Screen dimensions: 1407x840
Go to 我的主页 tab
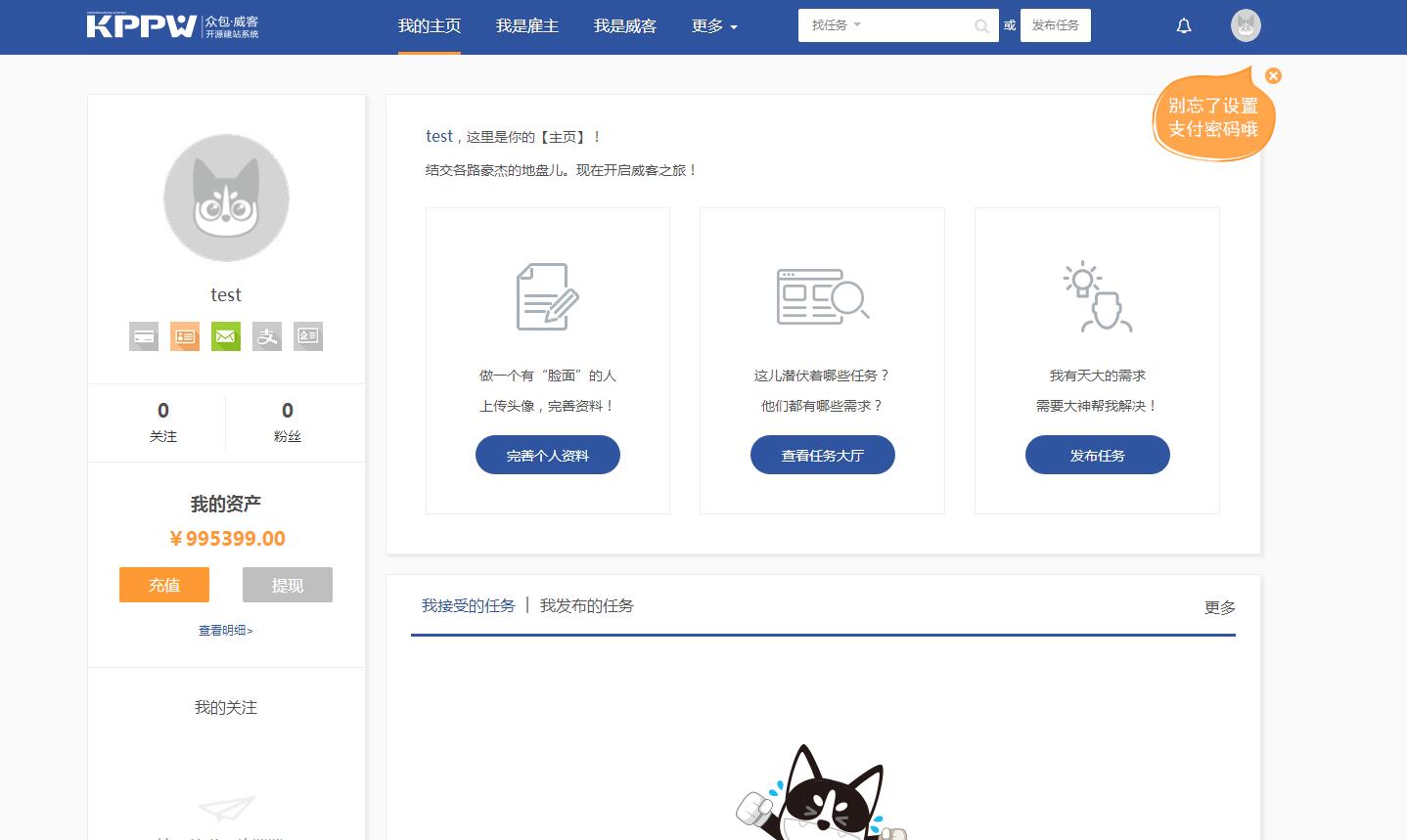coord(430,26)
